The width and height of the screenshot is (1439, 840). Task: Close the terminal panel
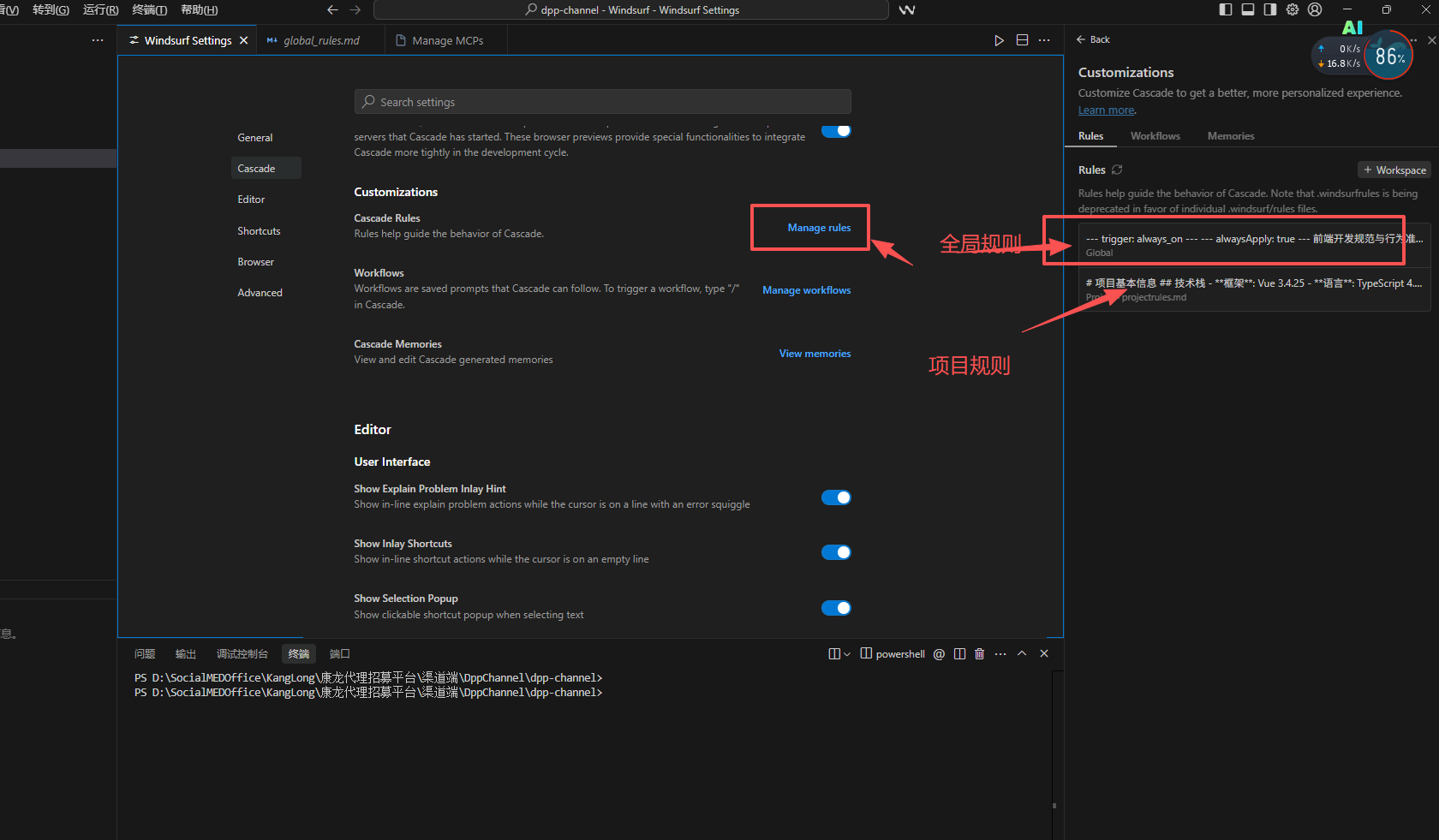click(1044, 653)
